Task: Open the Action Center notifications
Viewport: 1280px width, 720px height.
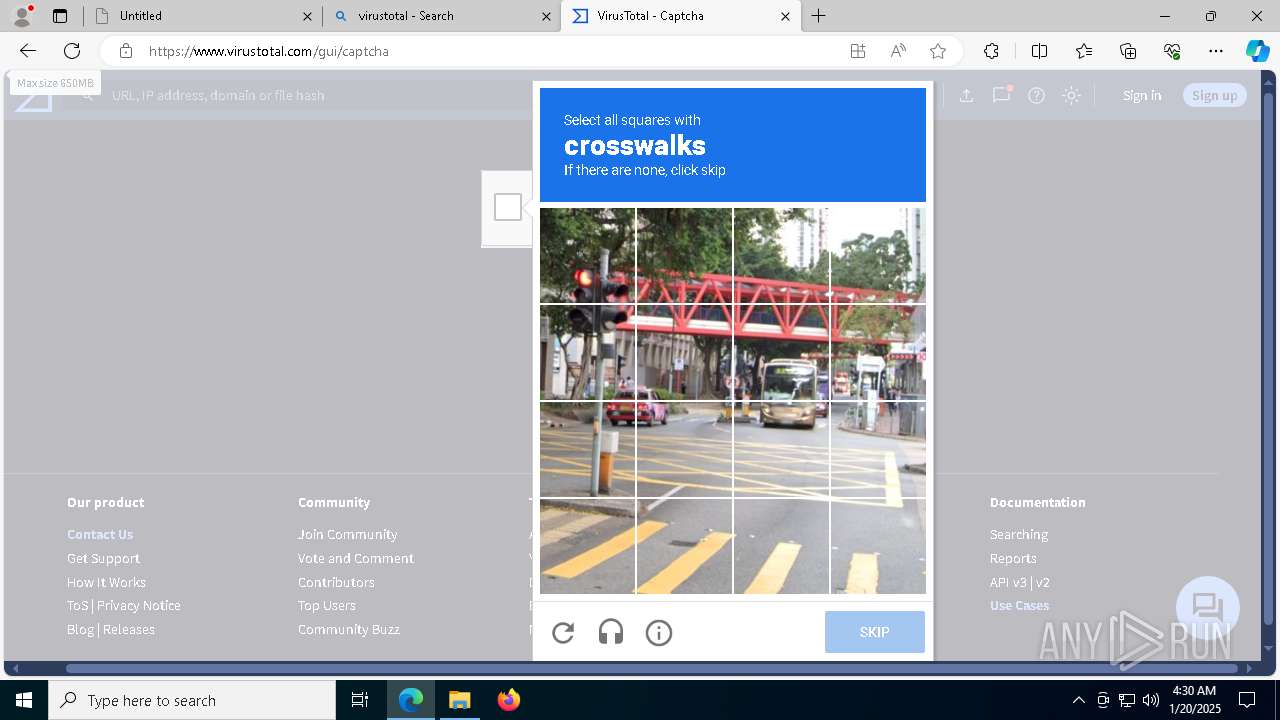Action: coord(1247,700)
